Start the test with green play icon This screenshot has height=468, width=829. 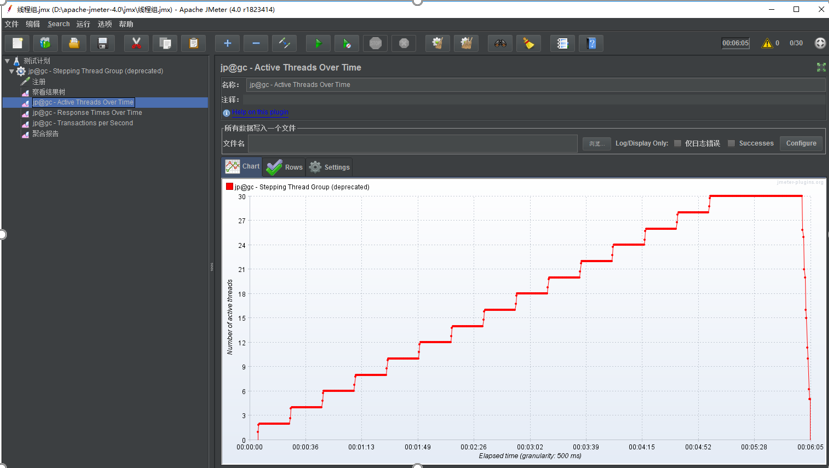(x=318, y=43)
